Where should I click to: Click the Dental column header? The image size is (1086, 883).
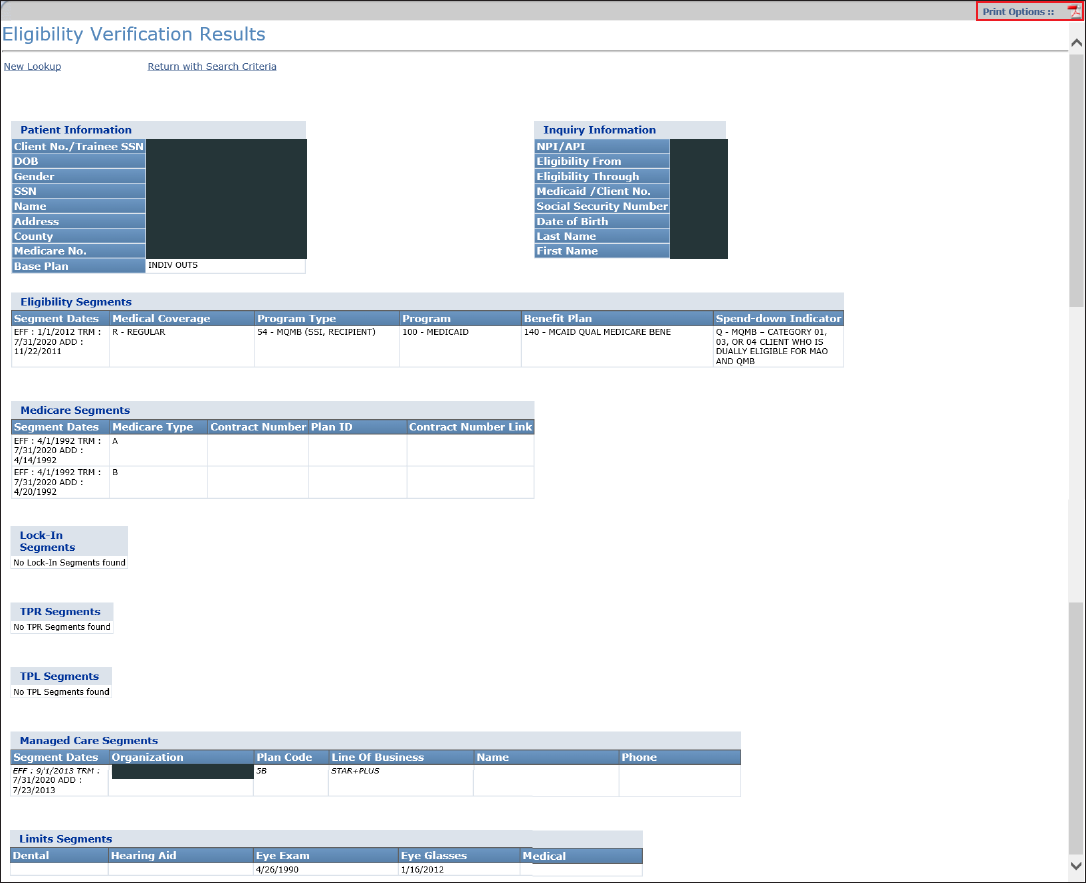click(x=60, y=855)
